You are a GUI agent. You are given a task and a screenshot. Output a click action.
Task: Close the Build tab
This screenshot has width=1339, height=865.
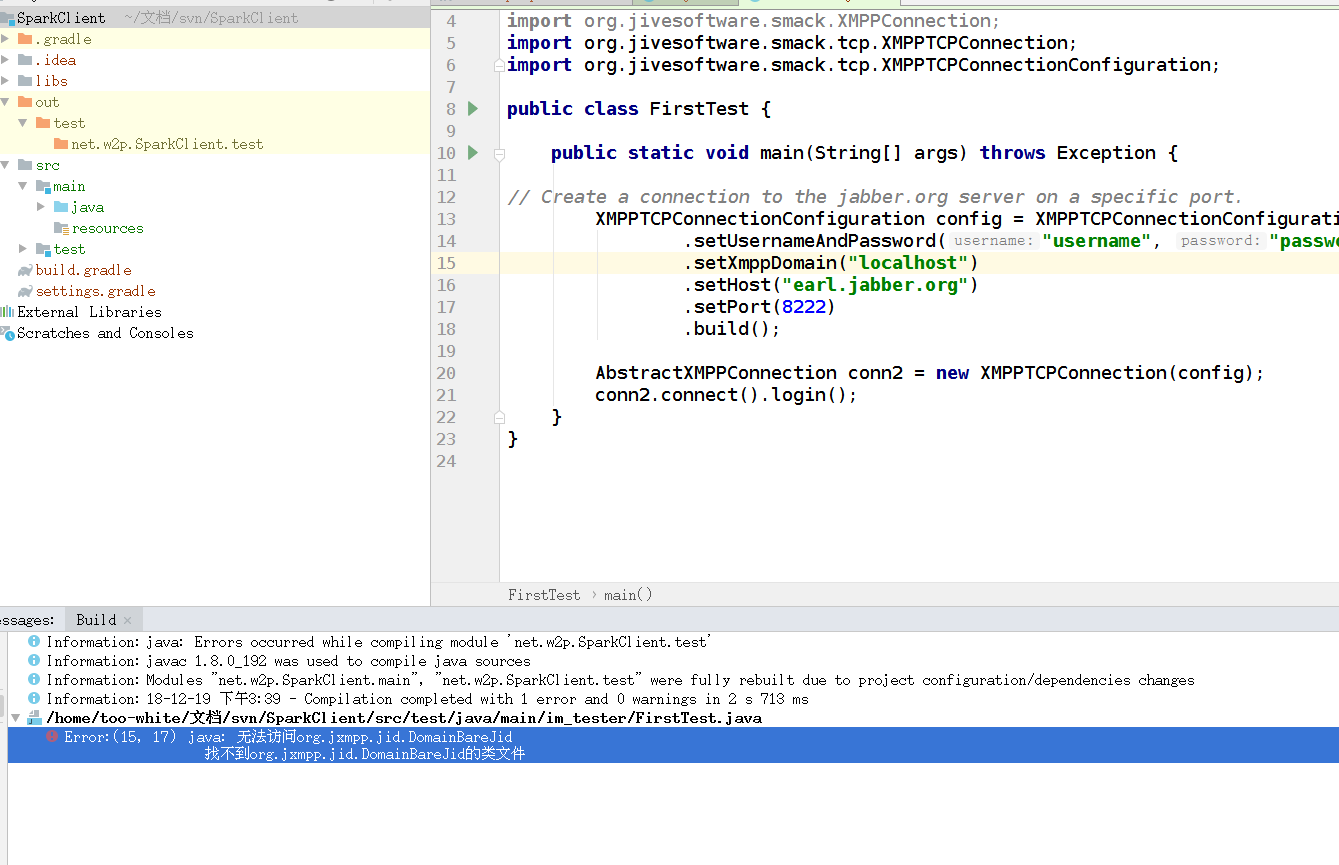click(128, 620)
